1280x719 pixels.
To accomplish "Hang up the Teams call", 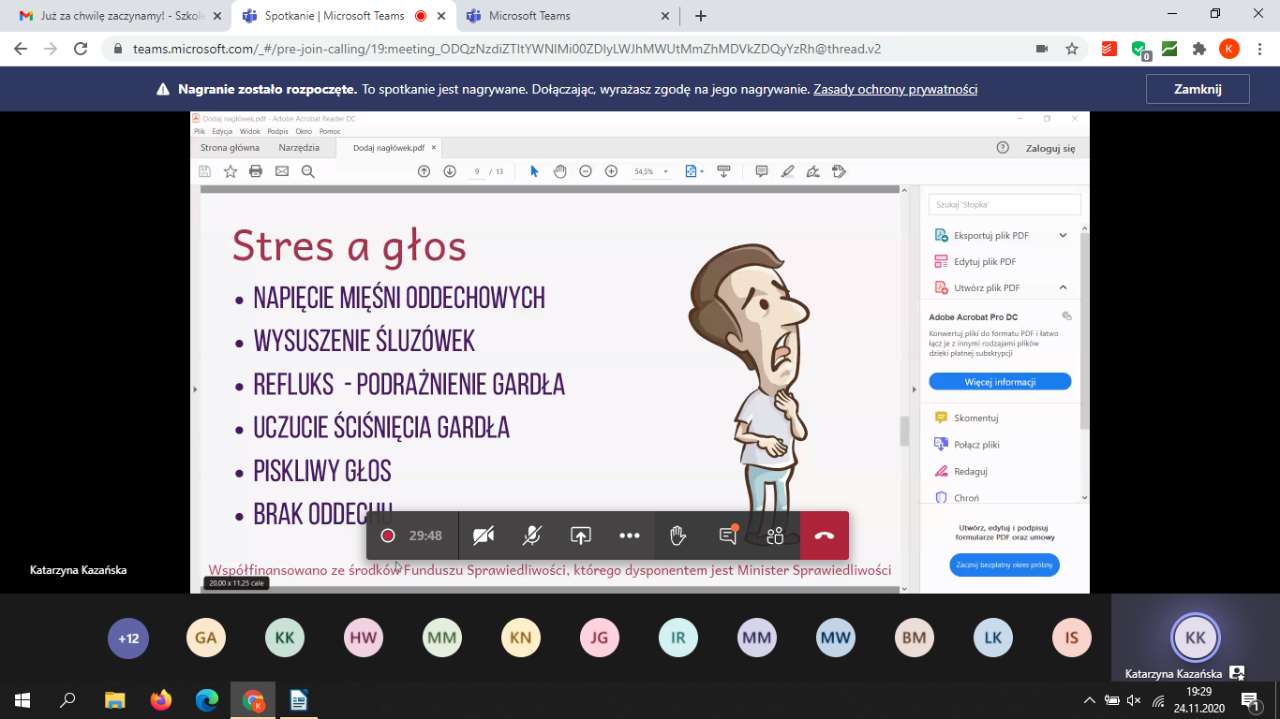I will tap(824, 536).
